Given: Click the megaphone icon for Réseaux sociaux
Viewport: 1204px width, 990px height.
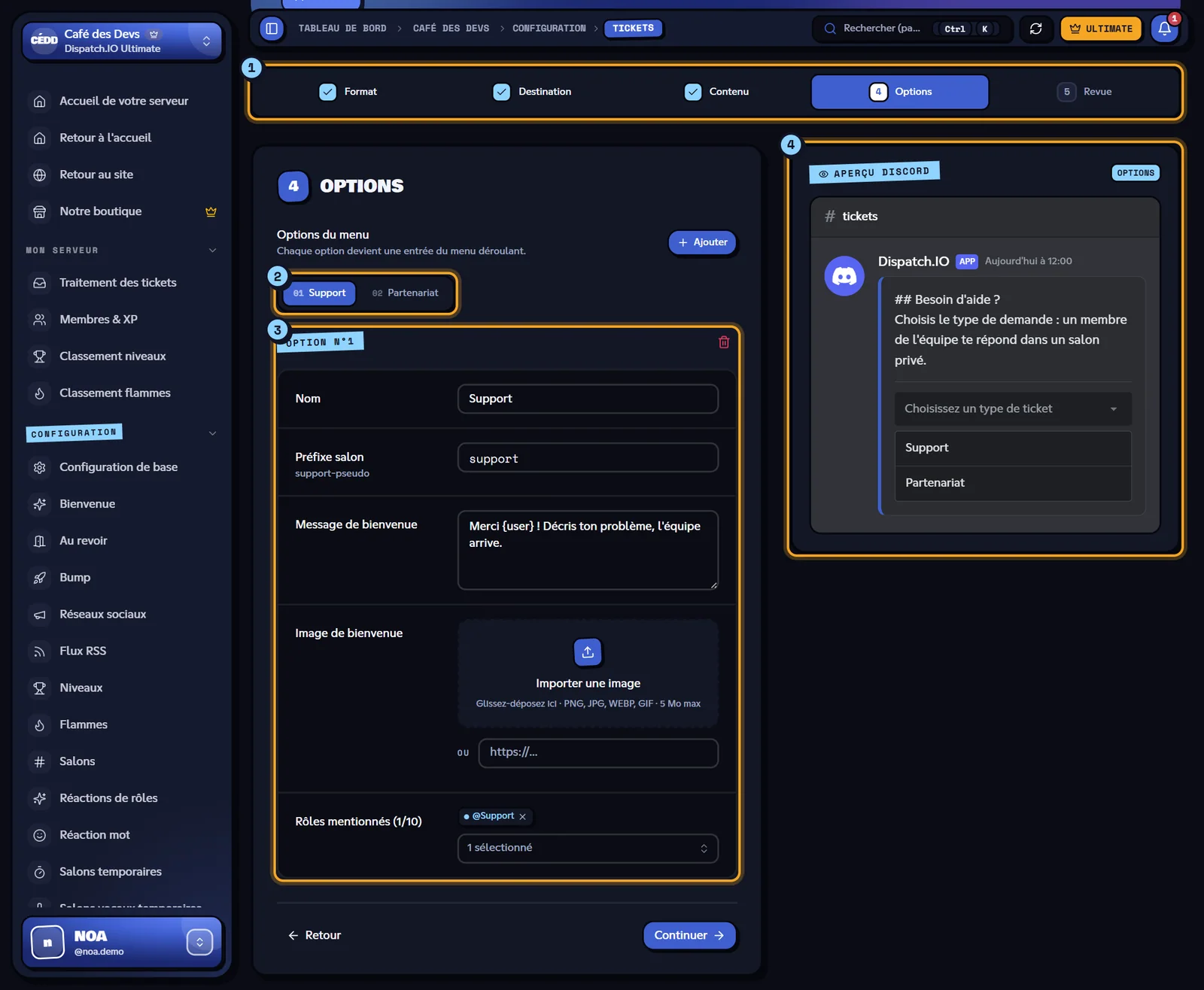Looking at the screenshot, I should tap(40, 615).
